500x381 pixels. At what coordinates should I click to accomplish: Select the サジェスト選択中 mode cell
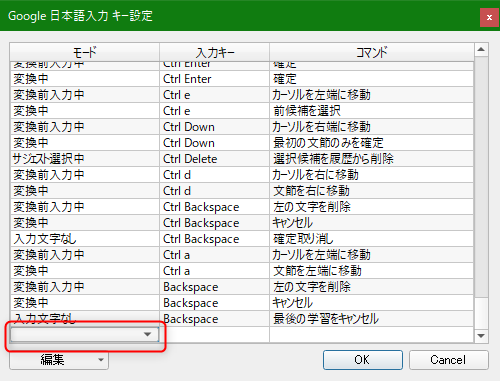(x=85, y=159)
